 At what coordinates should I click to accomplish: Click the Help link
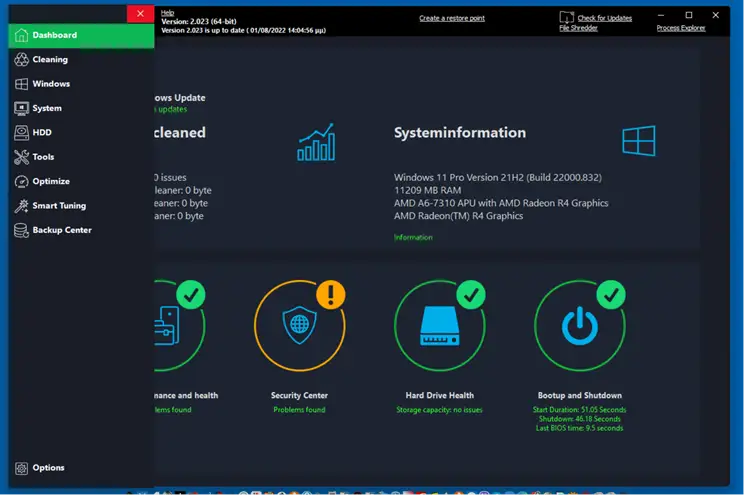[x=167, y=13]
